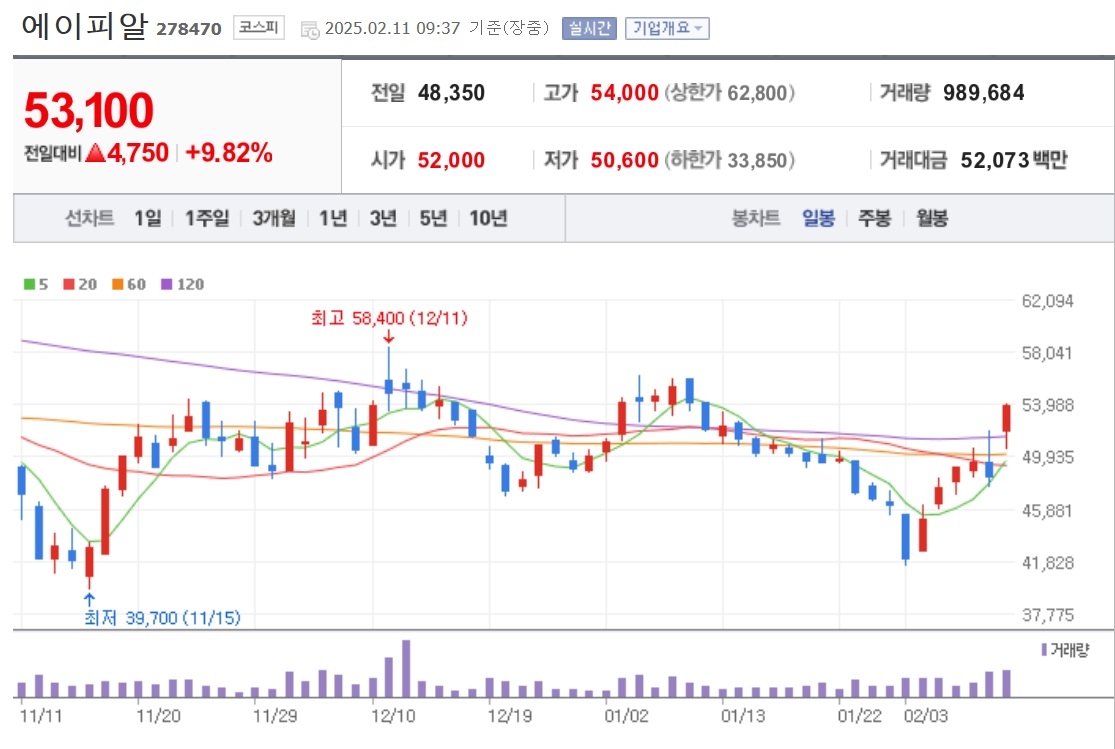Image resolution: width=1115 pixels, height=749 pixels.
Task: Select the 3개월 line chart period
Action: click(274, 218)
